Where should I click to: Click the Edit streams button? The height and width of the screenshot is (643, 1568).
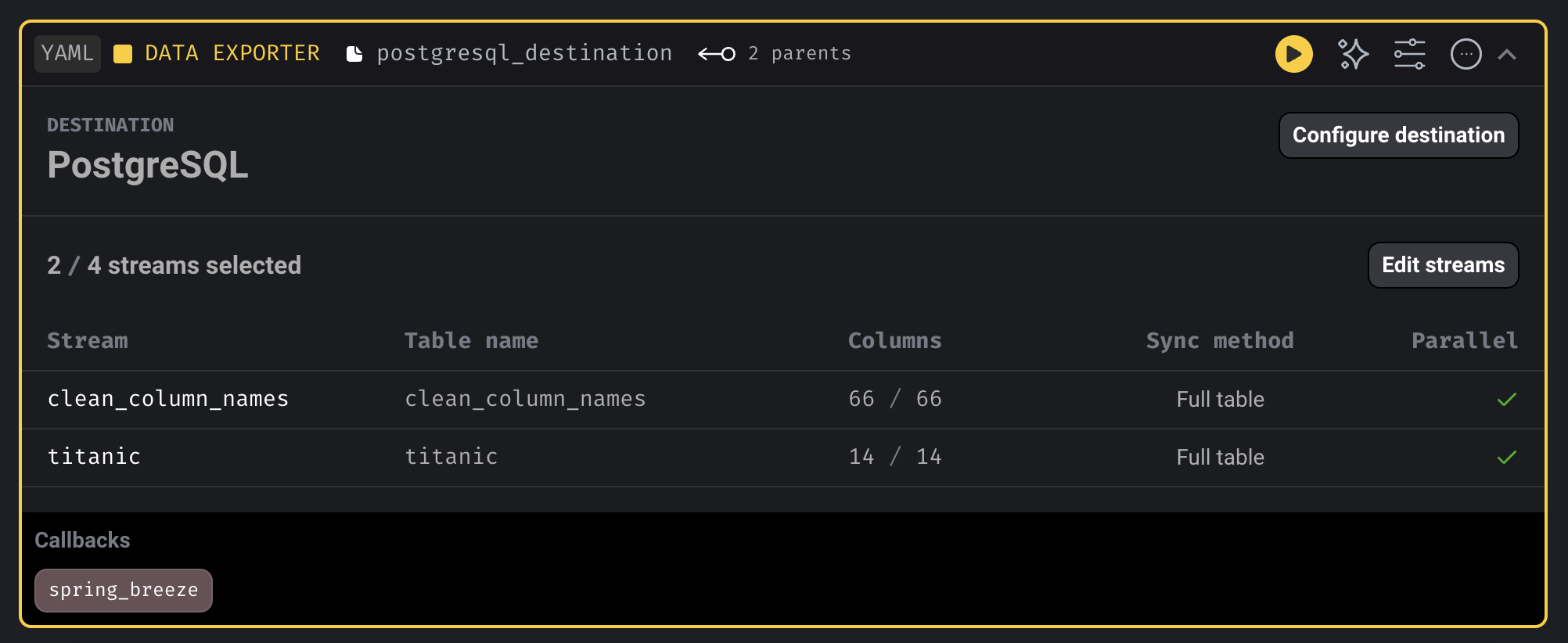(x=1443, y=265)
